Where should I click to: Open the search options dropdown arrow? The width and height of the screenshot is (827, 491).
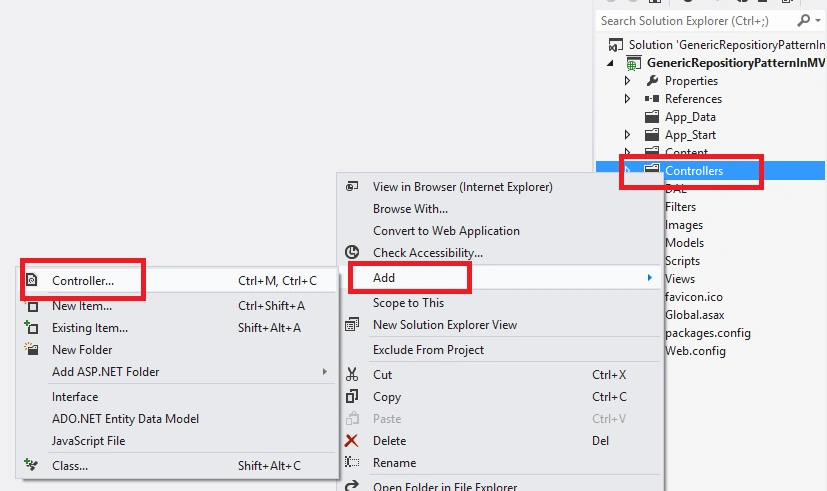pos(818,21)
